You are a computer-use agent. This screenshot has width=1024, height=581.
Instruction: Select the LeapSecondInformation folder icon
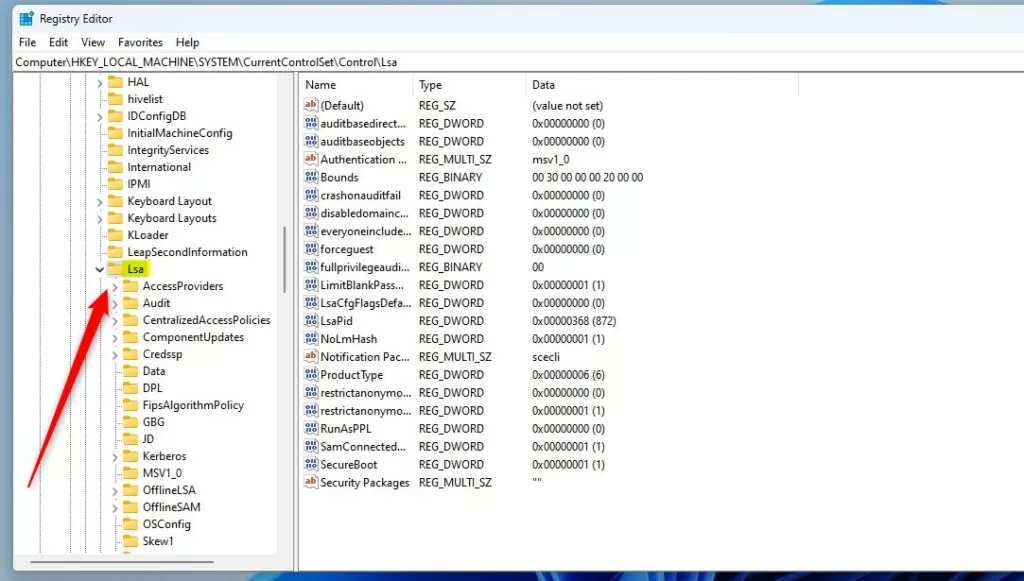(x=115, y=251)
